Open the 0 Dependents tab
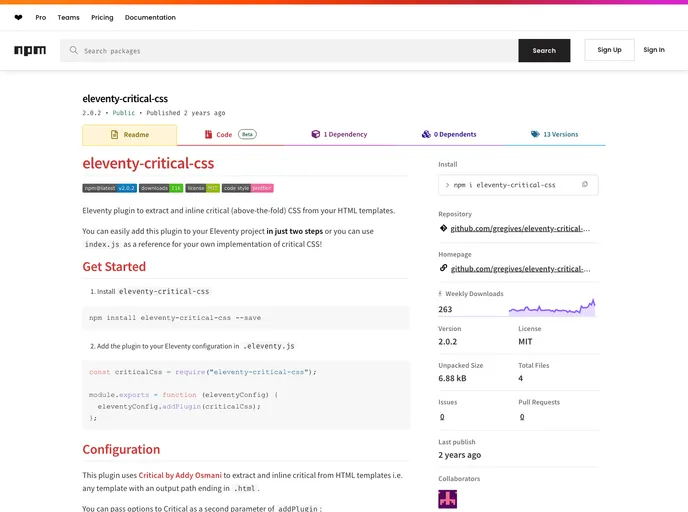 pyautogui.click(x=449, y=134)
